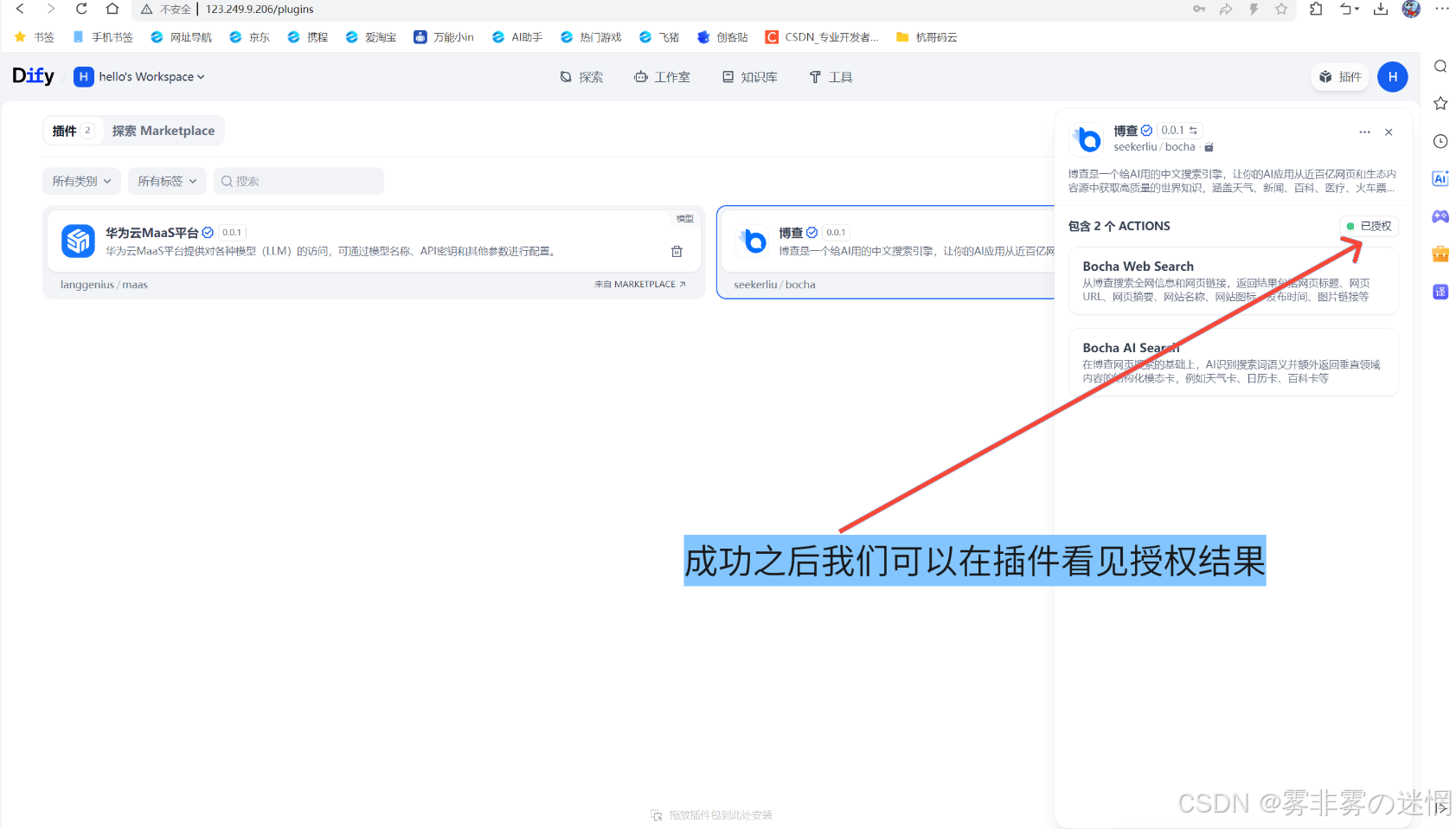Open the 创客贴 bookmark
The height and width of the screenshot is (829, 1456).
(722, 37)
